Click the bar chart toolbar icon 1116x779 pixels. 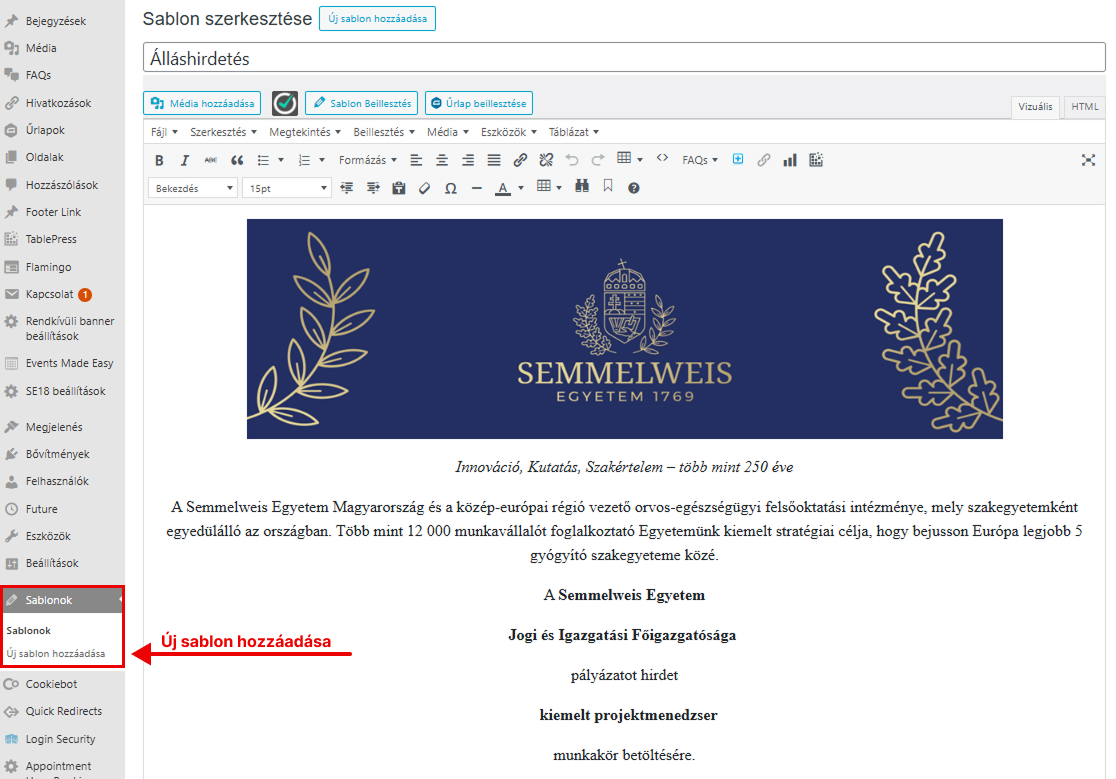point(790,161)
